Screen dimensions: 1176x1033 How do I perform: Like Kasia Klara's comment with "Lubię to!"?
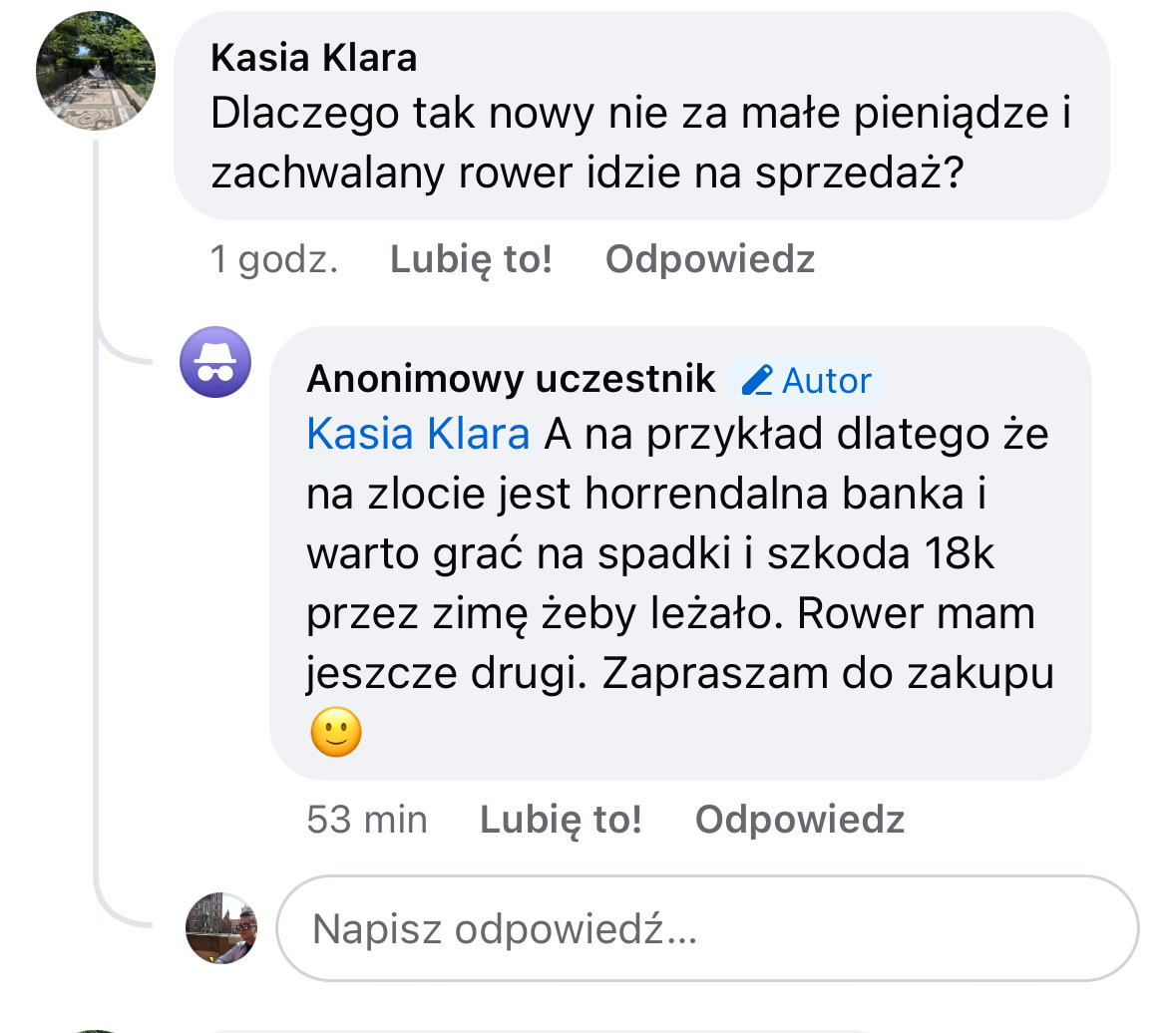pyautogui.click(x=471, y=259)
